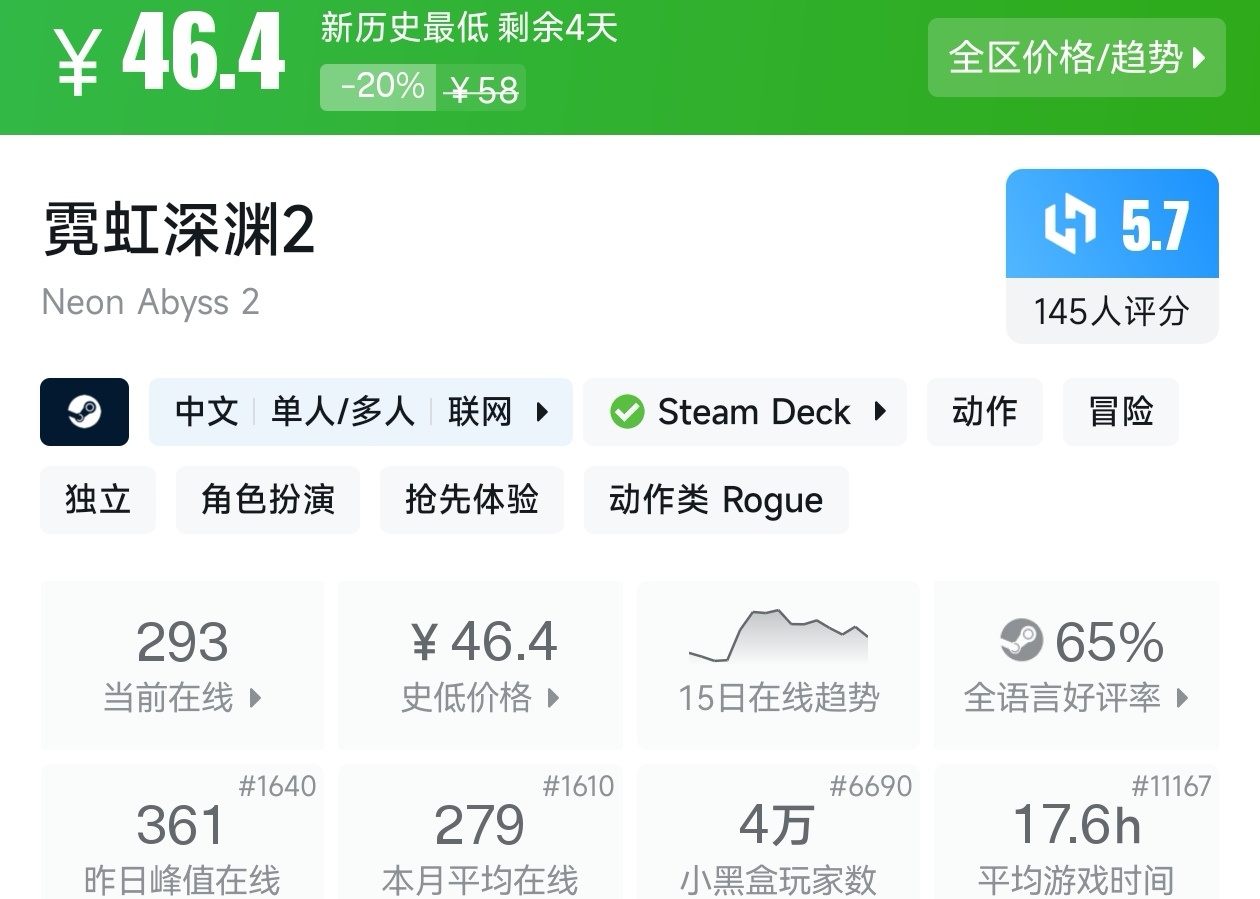1260x899 pixels.
Task: Tap the -20% discount badge
Action: pos(379,87)
